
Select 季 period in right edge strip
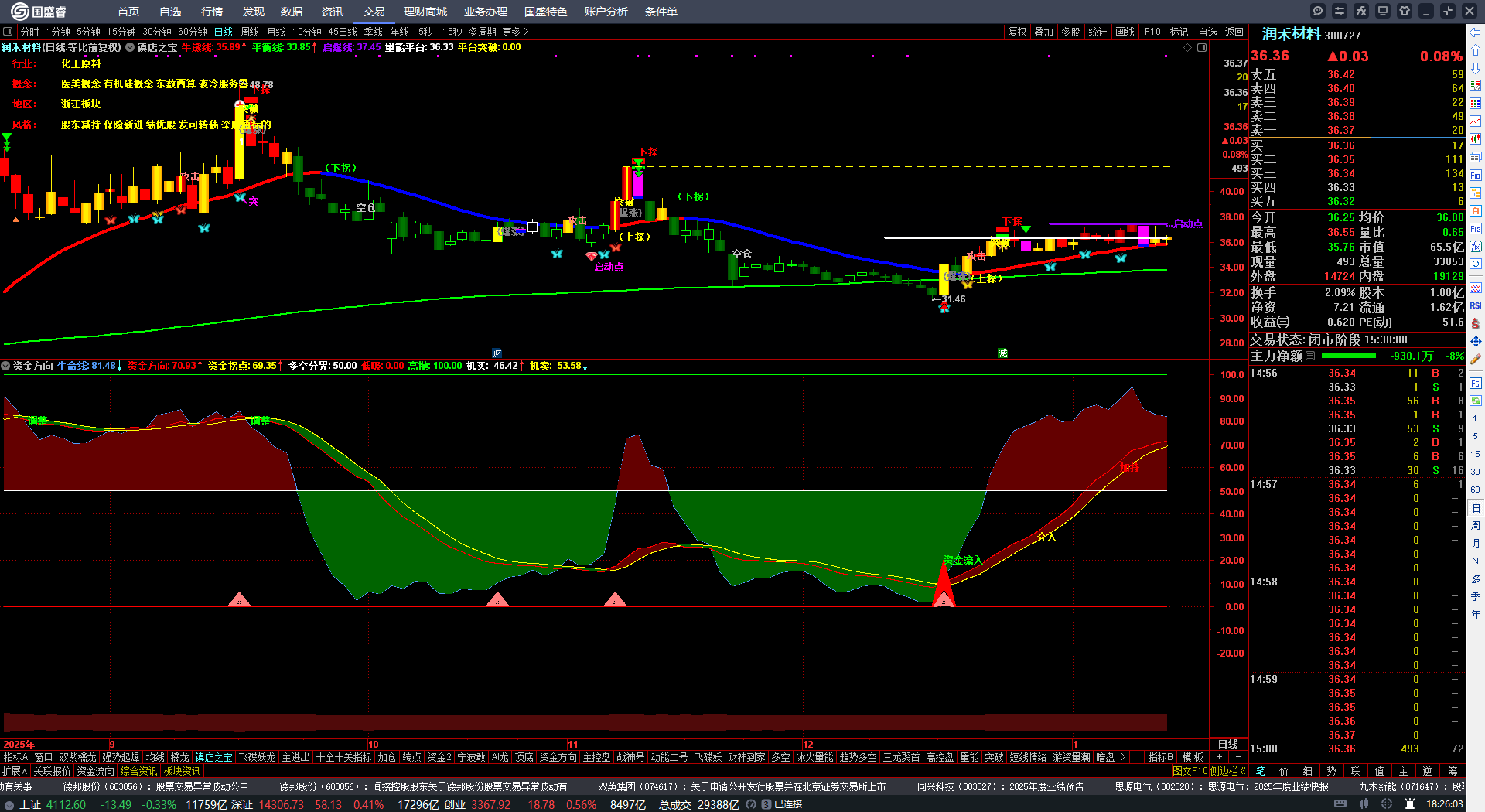click(1476, 597)
